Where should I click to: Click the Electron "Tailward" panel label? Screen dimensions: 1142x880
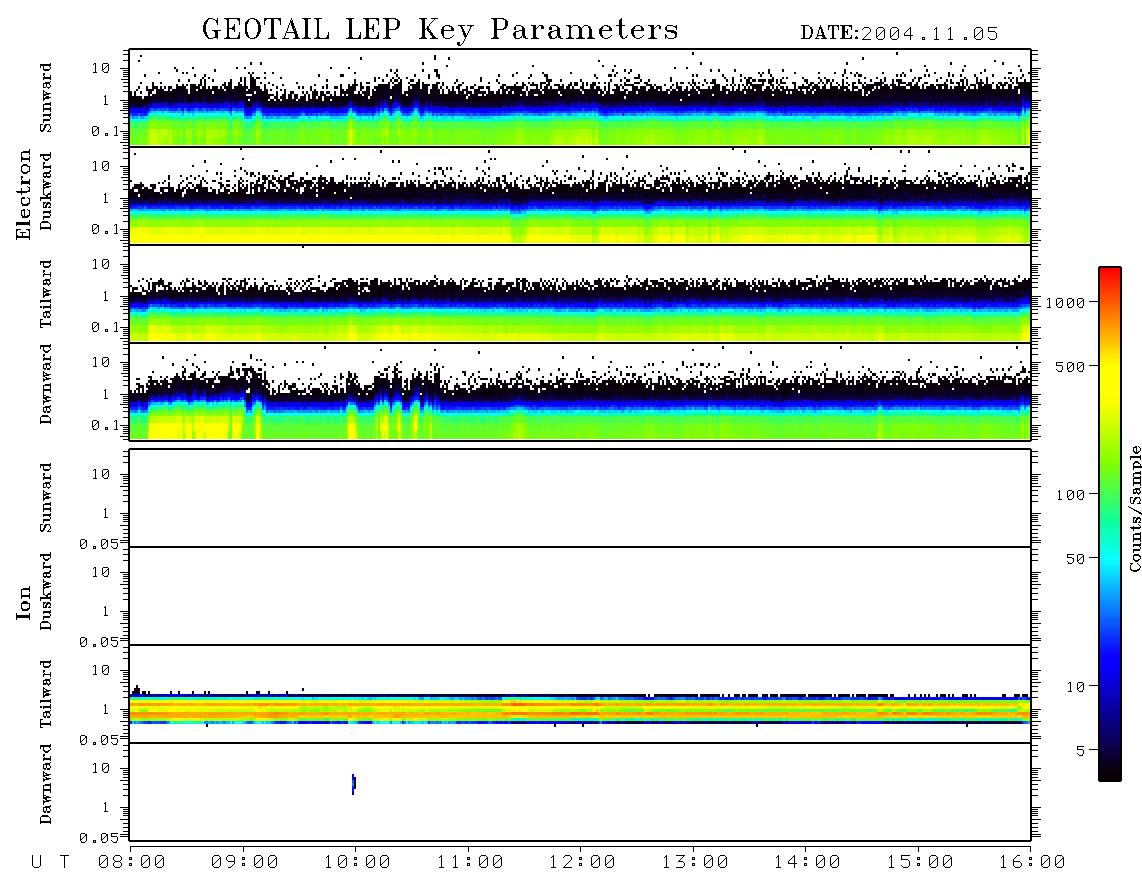click(x=46, y=294)
